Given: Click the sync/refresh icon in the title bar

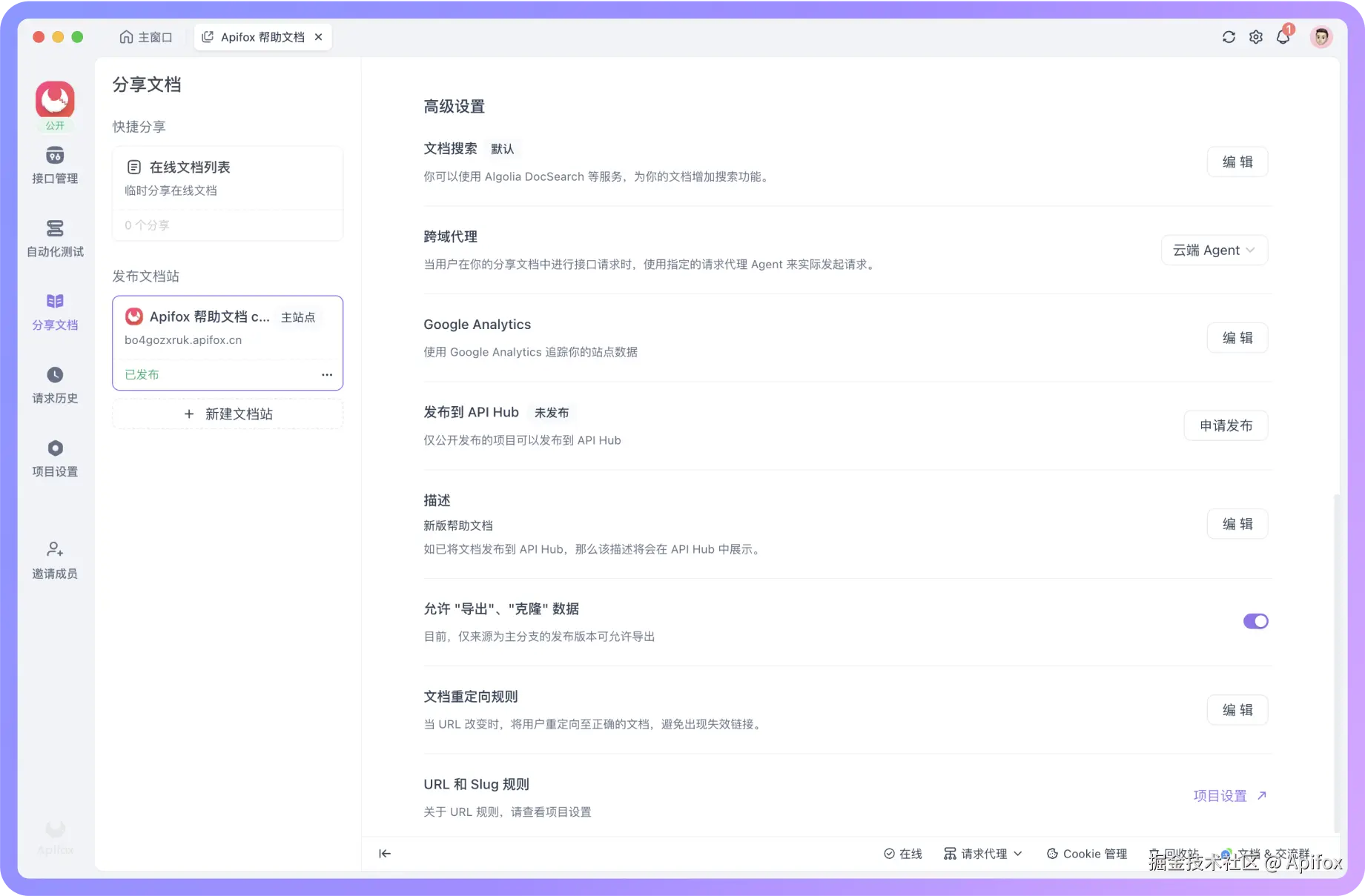Looking at the screenshot, I should tap(1229, 36).
